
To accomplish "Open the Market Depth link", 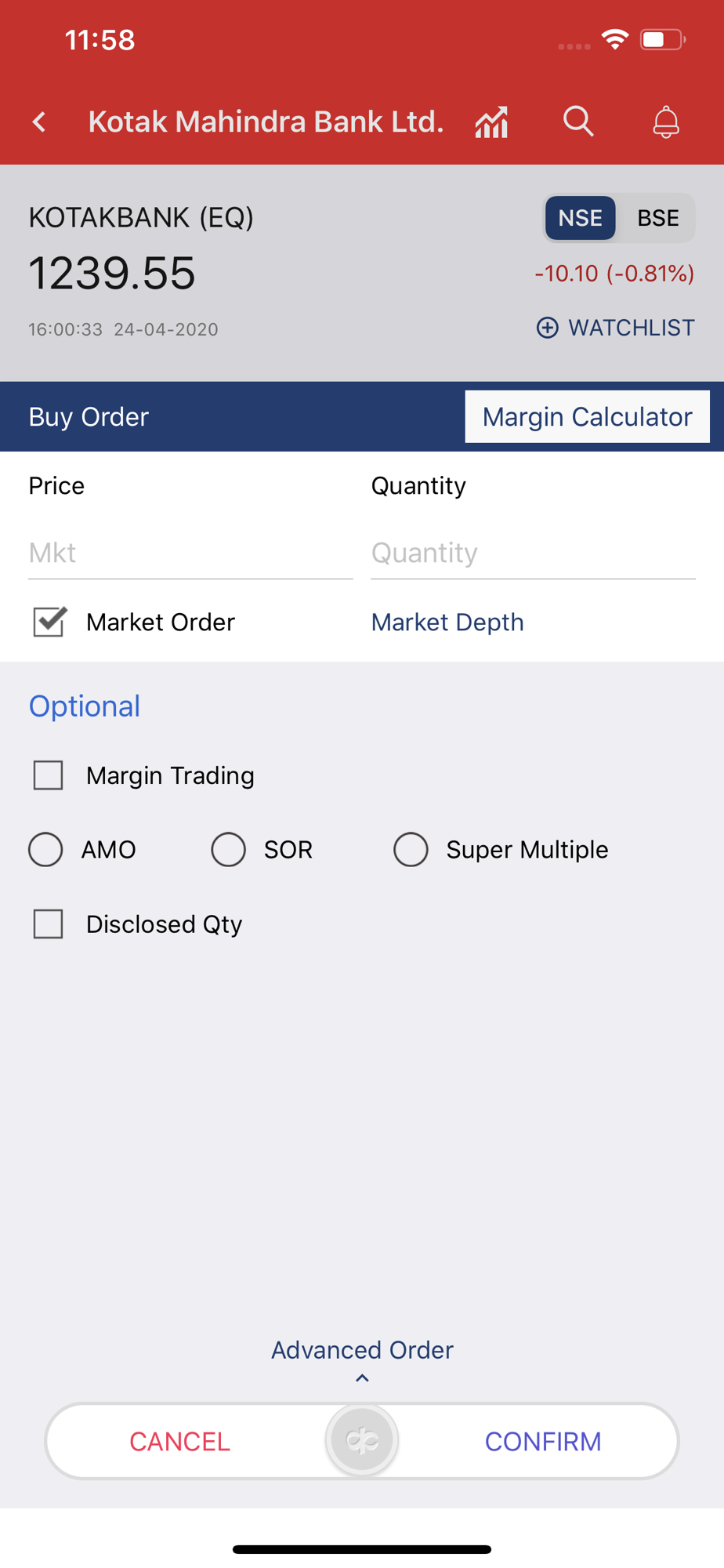I will click(x=447, y=622).
